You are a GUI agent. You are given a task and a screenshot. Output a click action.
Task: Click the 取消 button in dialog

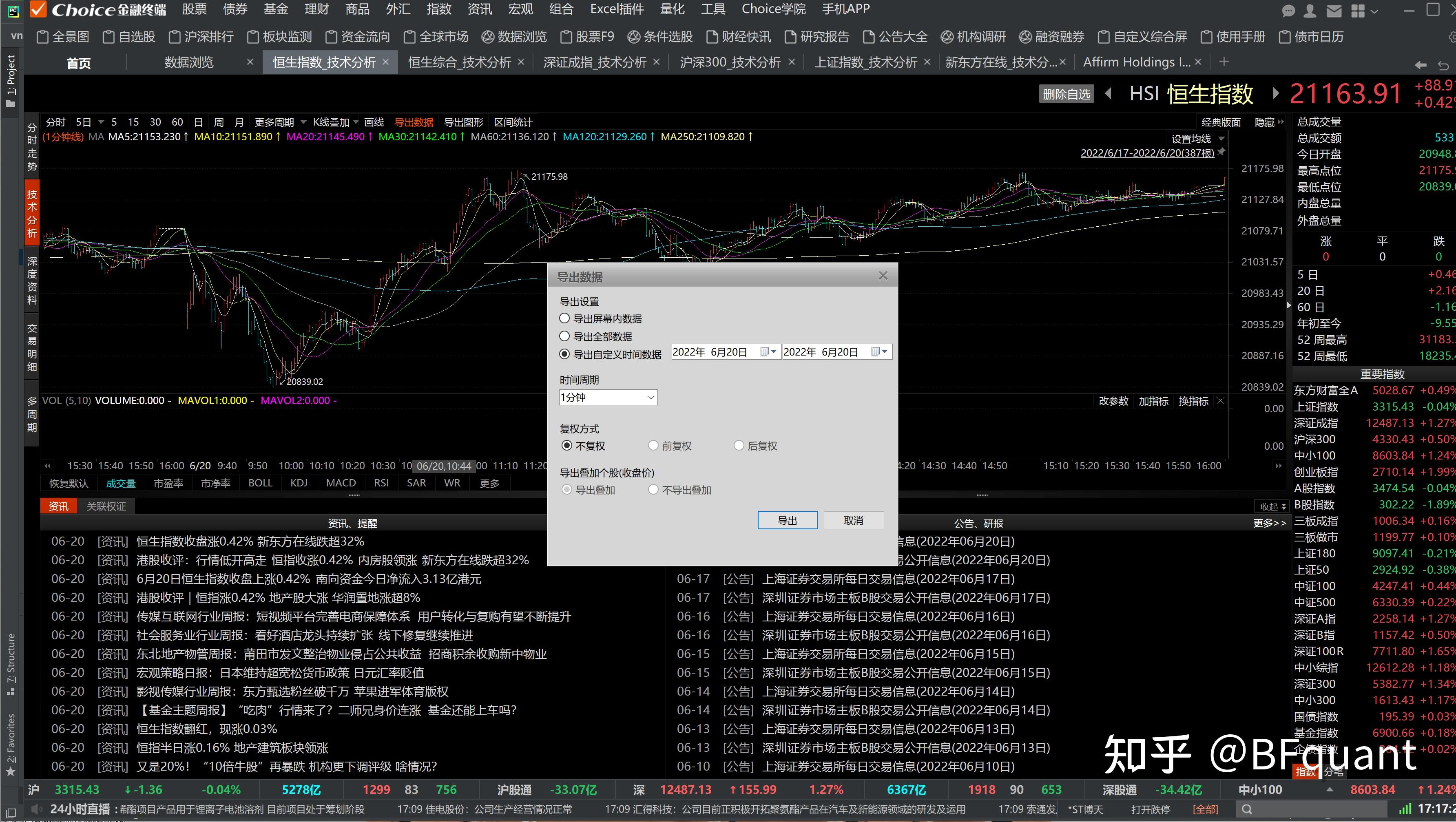click(x=854, y=520)
